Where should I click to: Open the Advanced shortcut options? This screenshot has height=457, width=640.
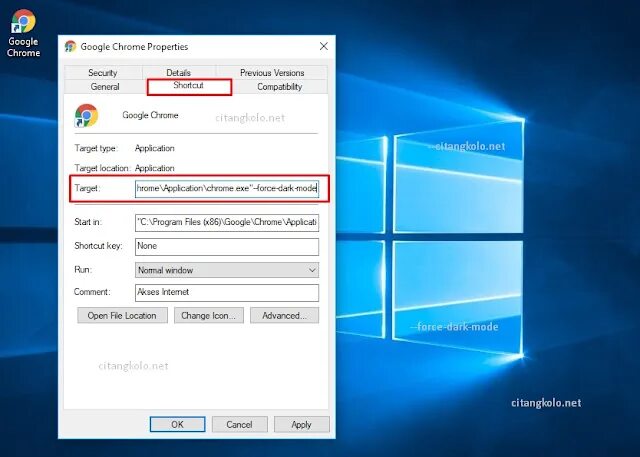pos(284,315)
